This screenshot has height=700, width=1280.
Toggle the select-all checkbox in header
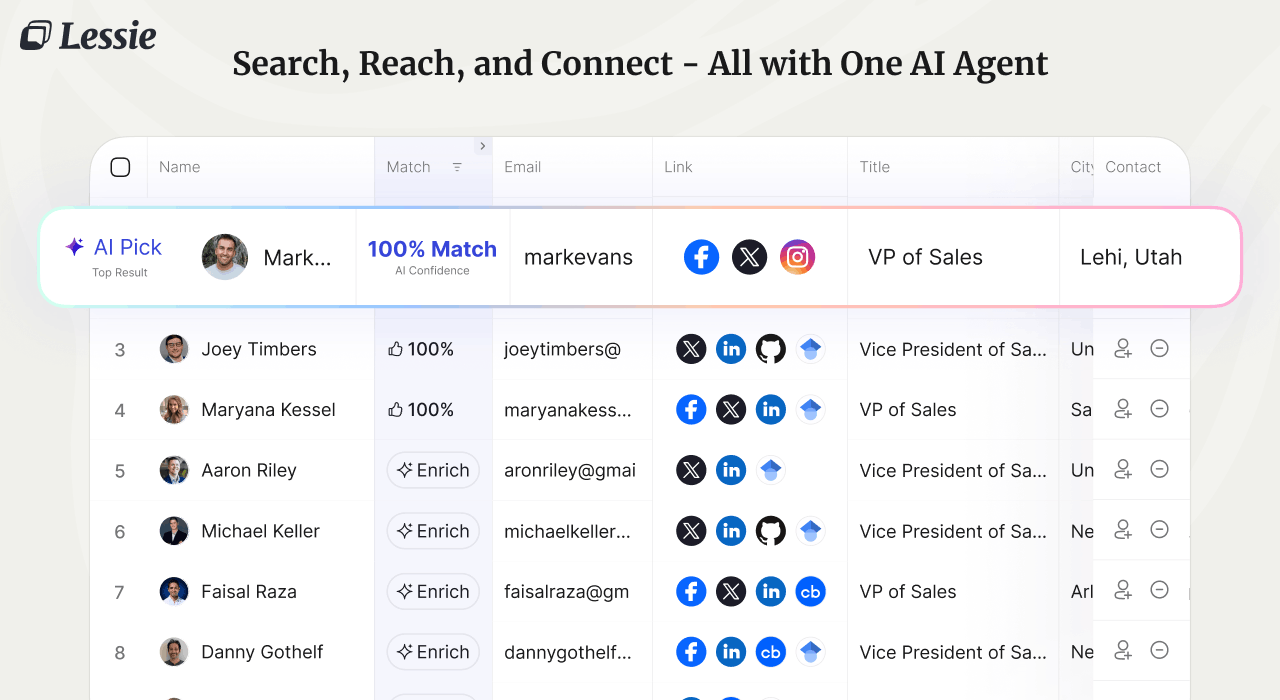(120, 167)
